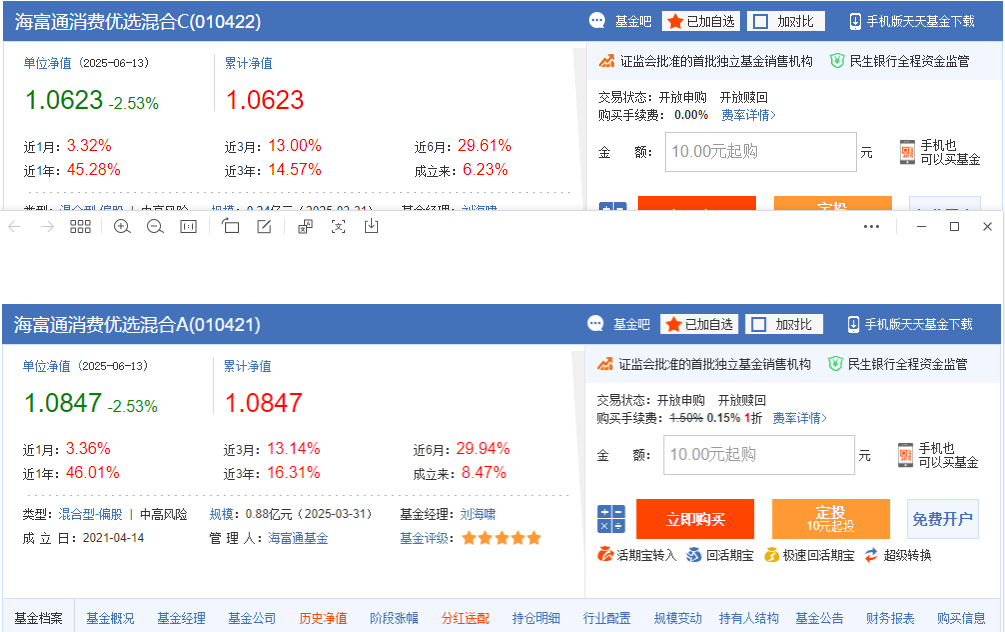Viewport: 1005px width, 632px height.
Task: Switch to 基金公司 tab
Action: point(252,619)
